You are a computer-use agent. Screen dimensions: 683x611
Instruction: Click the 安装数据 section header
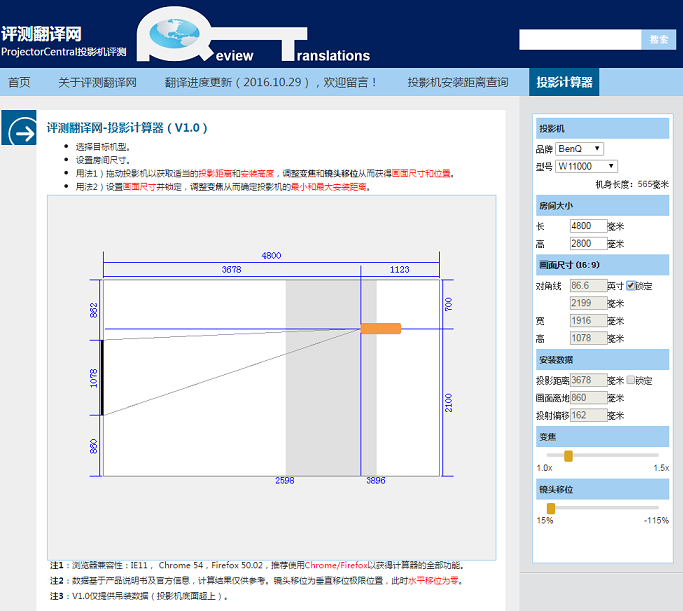[602, 360]
